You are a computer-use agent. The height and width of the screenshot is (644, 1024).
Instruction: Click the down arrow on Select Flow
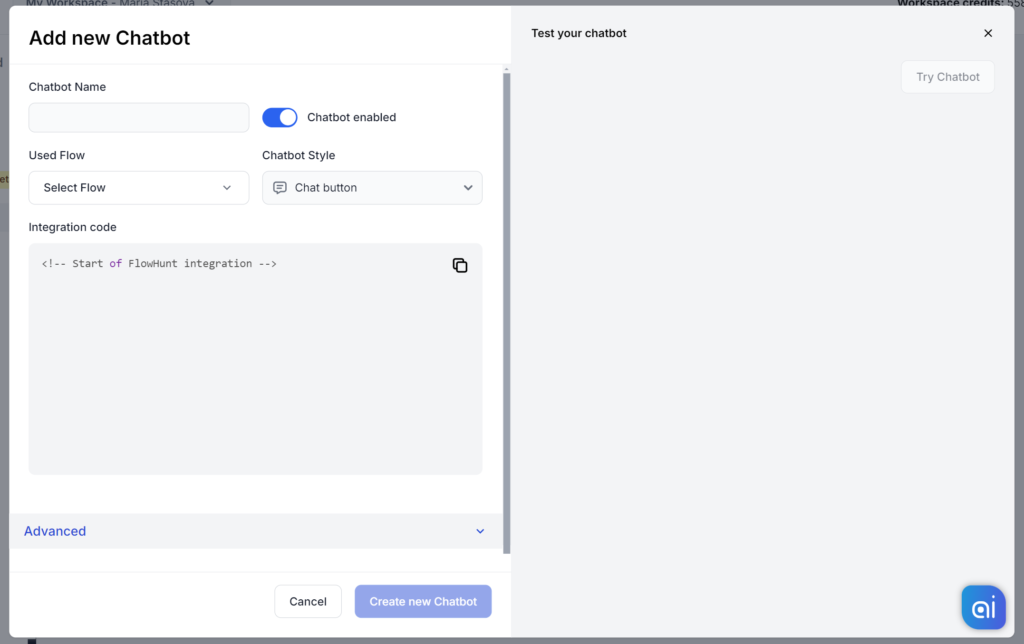click(228, 187)
